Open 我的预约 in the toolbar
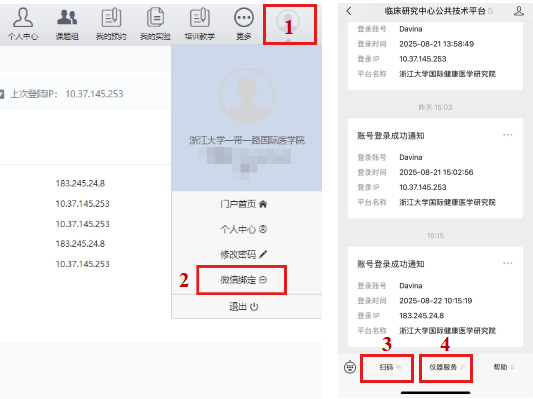Image resolution: width=533 pixels, height=399 pixels. click(x=111, y=23)
